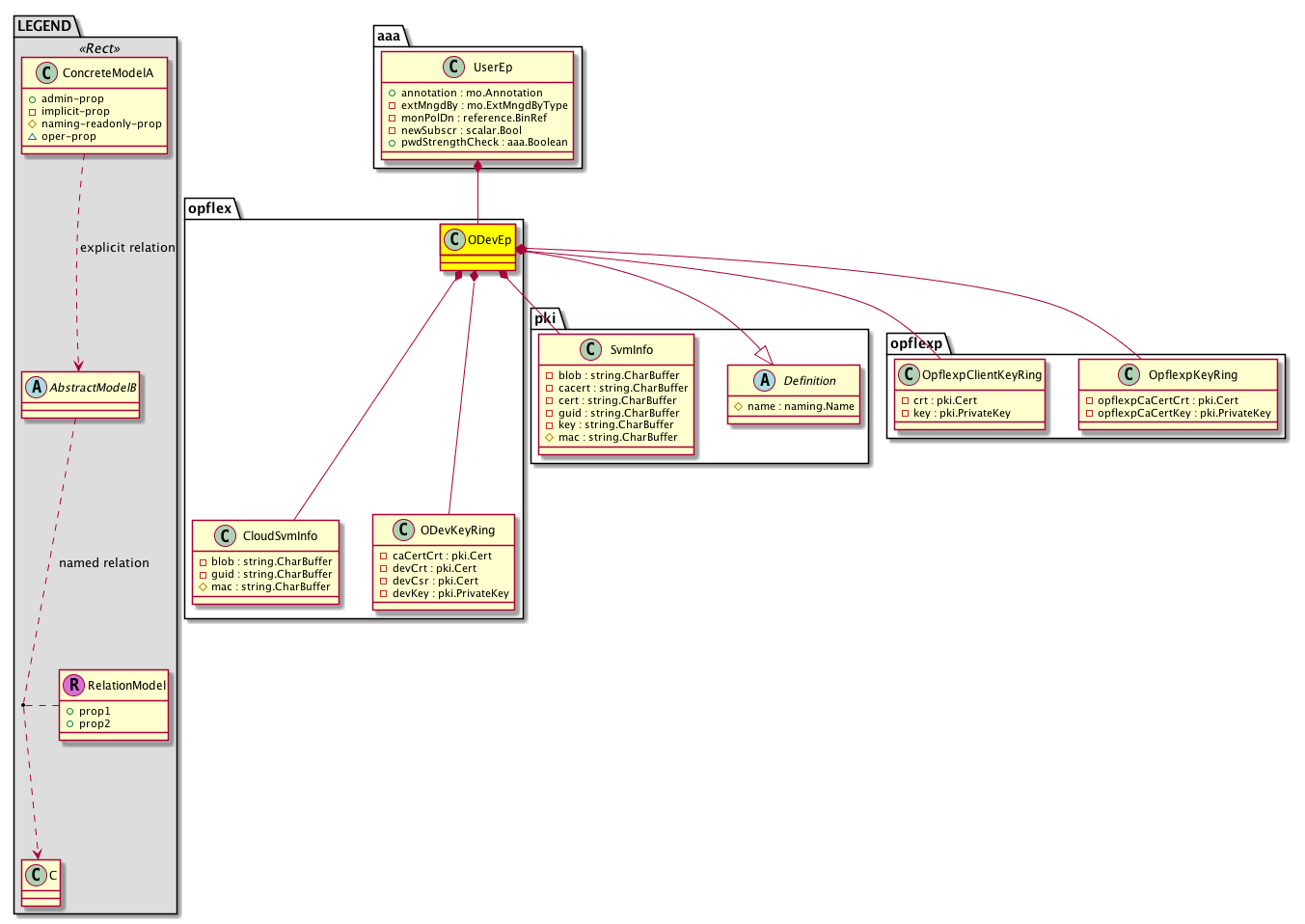The width and height of the screenshot is (1305, 924).
Task: Click the C icon in the ODevEp box
Action: [454, 239]
